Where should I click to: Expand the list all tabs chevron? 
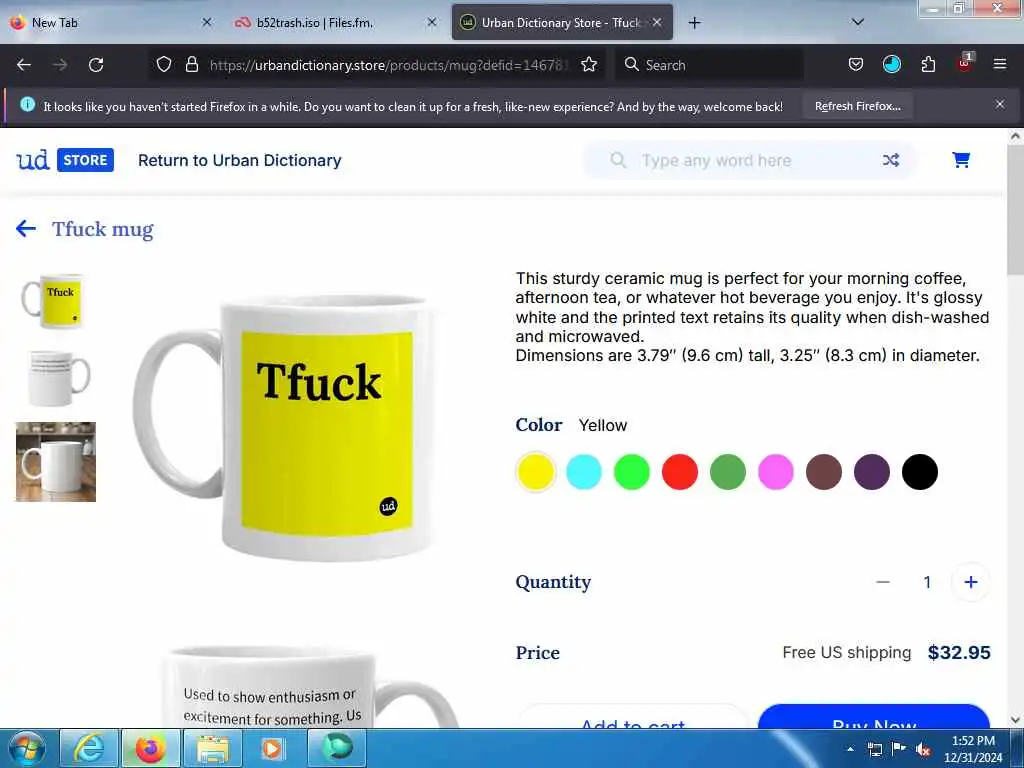coord(858,22)
